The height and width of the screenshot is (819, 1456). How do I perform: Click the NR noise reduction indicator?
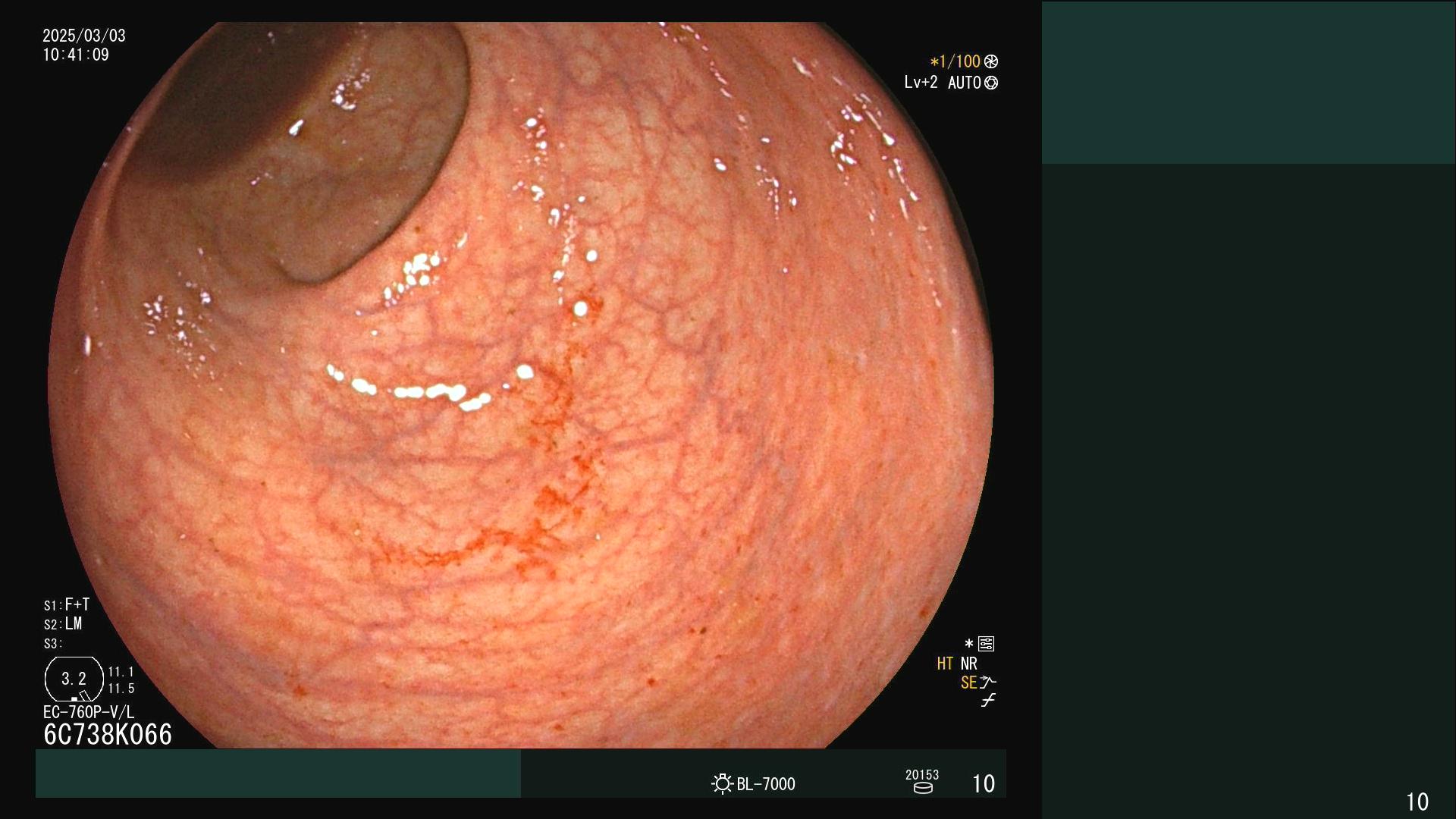tap(969, 664)
